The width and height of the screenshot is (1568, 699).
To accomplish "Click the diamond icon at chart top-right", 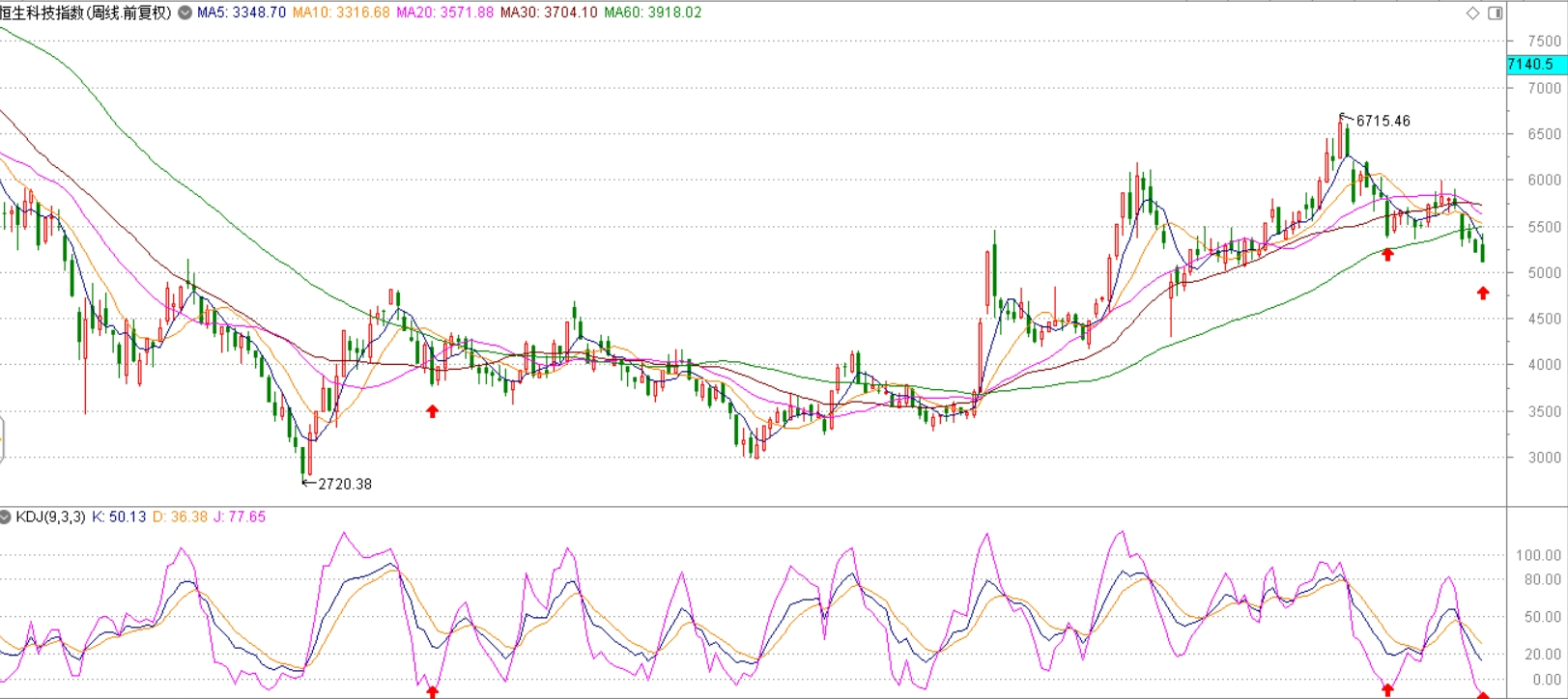I will pos(1472,13).
